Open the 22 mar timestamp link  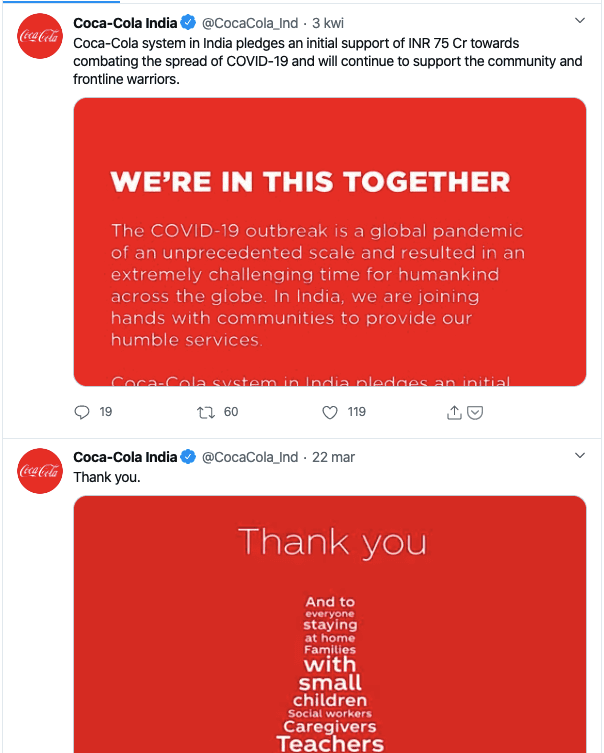pyautogui.click(x=333, y=457)
